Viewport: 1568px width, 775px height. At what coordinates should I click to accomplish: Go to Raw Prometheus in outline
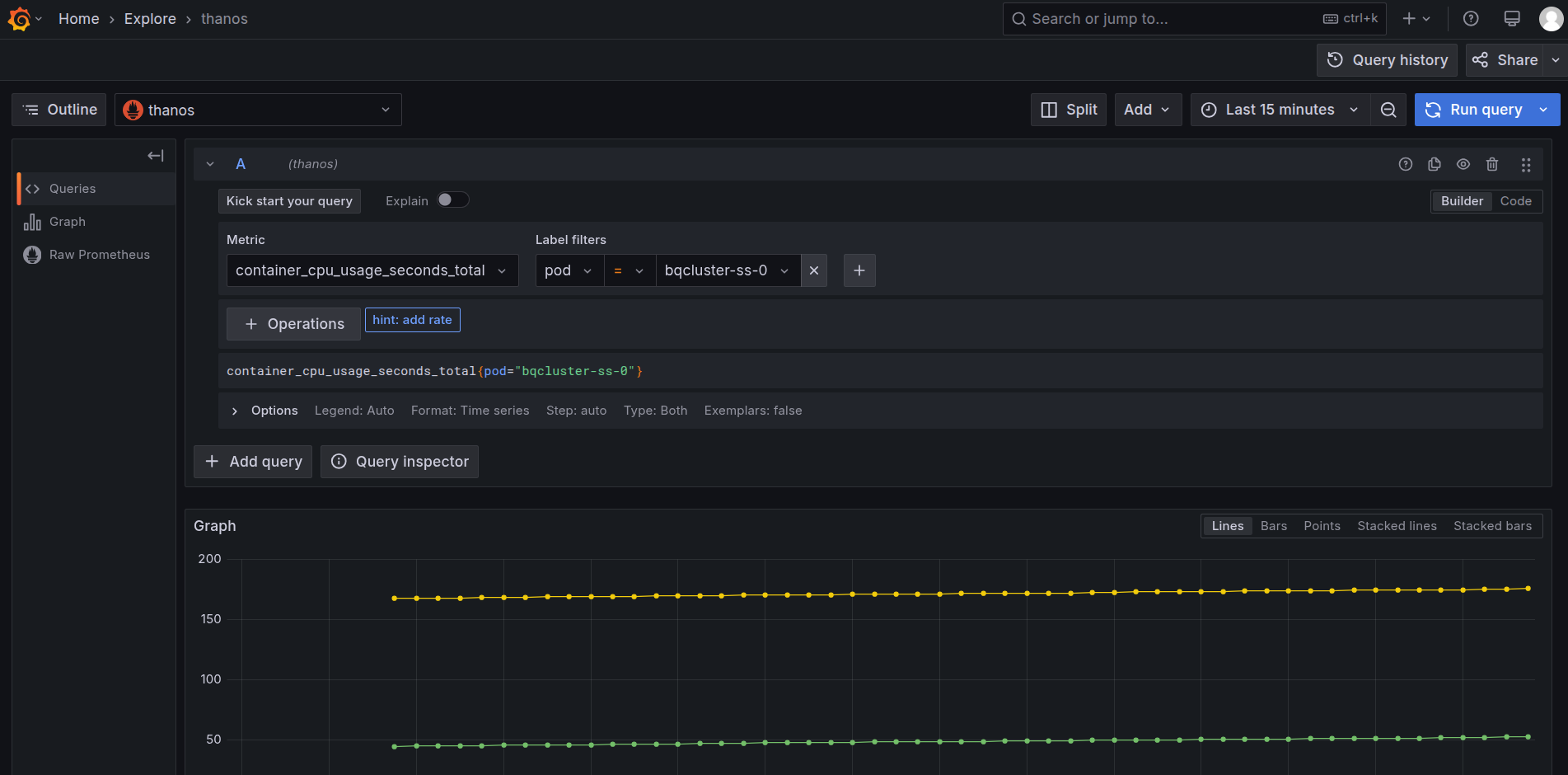99,255
